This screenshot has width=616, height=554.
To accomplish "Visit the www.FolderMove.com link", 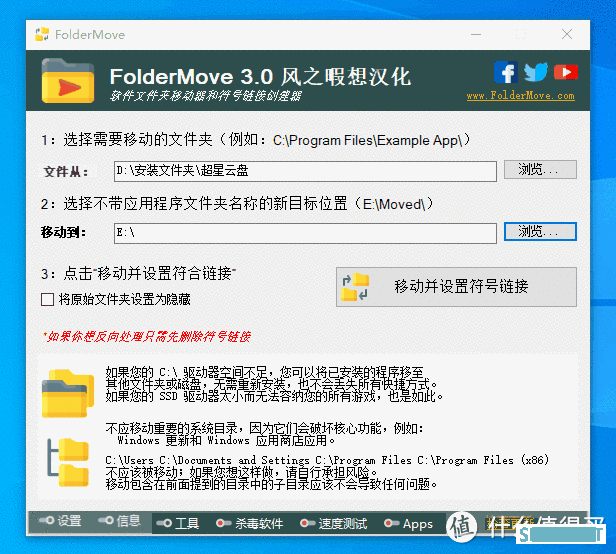I will pos(521,95).
